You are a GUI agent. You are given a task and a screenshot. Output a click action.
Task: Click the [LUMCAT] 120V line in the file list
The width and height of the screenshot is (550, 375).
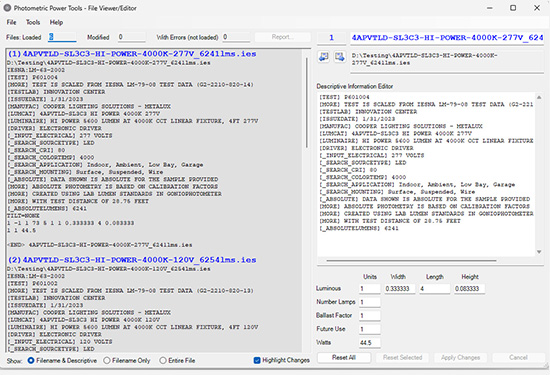pos(83,320)
